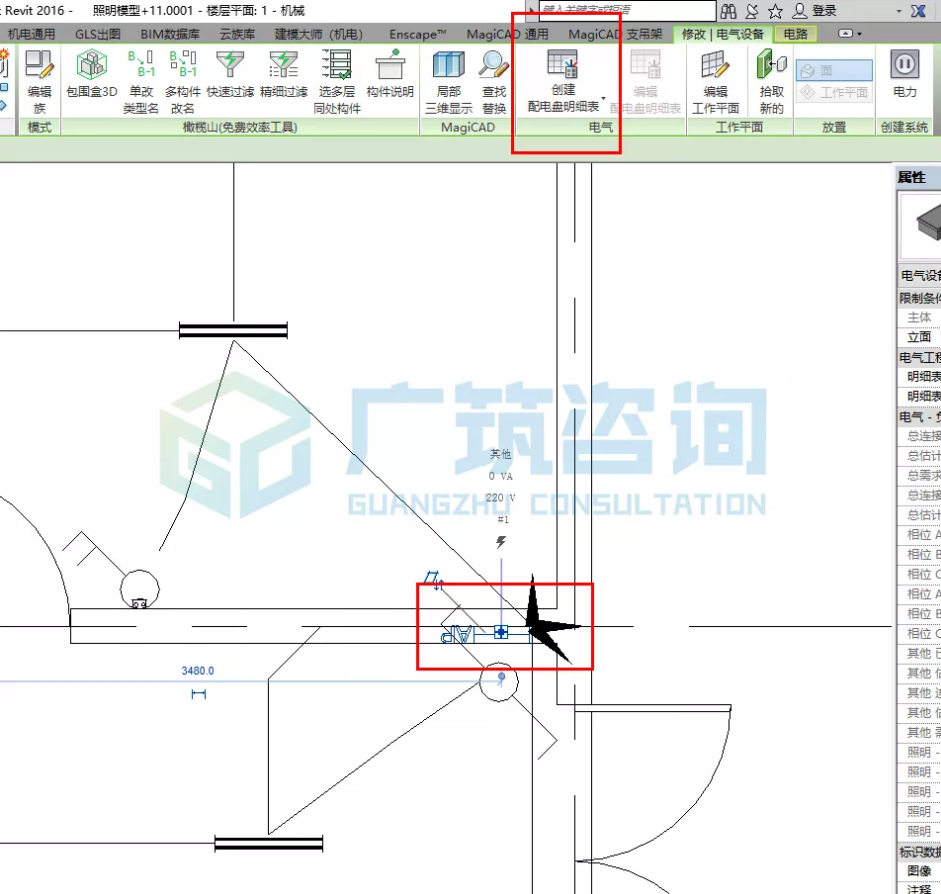Click the blue square move grip on panel

(501, 632)
